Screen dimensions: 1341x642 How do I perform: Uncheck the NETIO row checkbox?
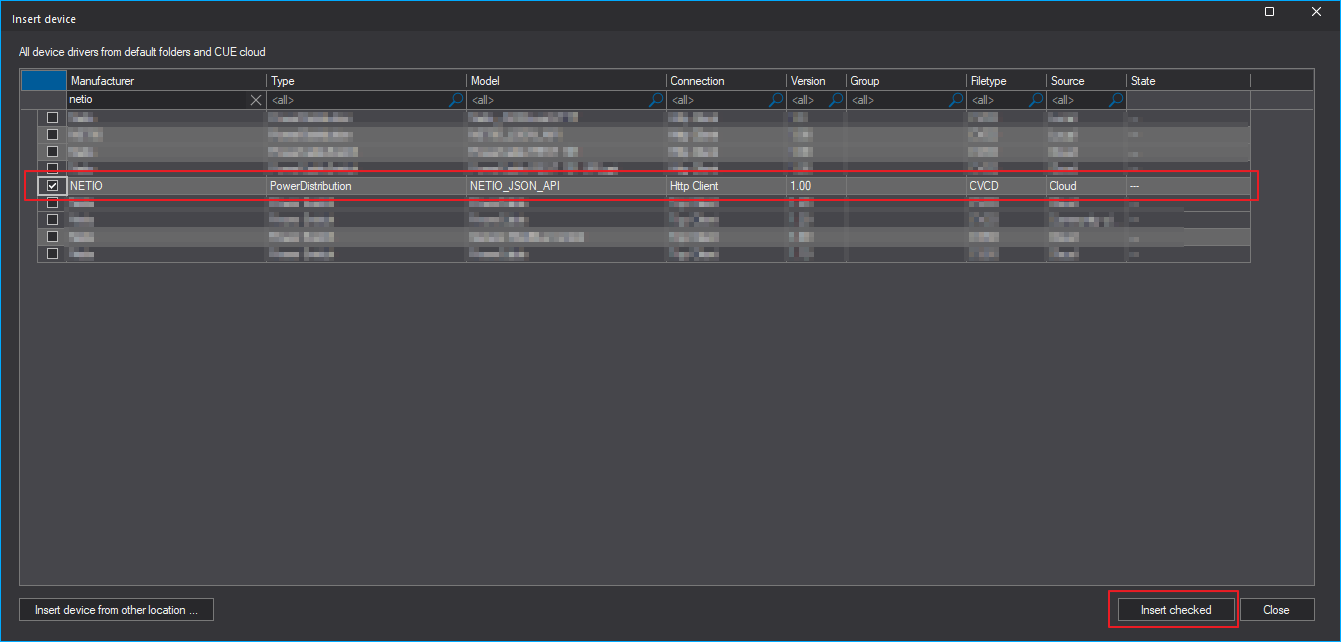coord(52,186)
